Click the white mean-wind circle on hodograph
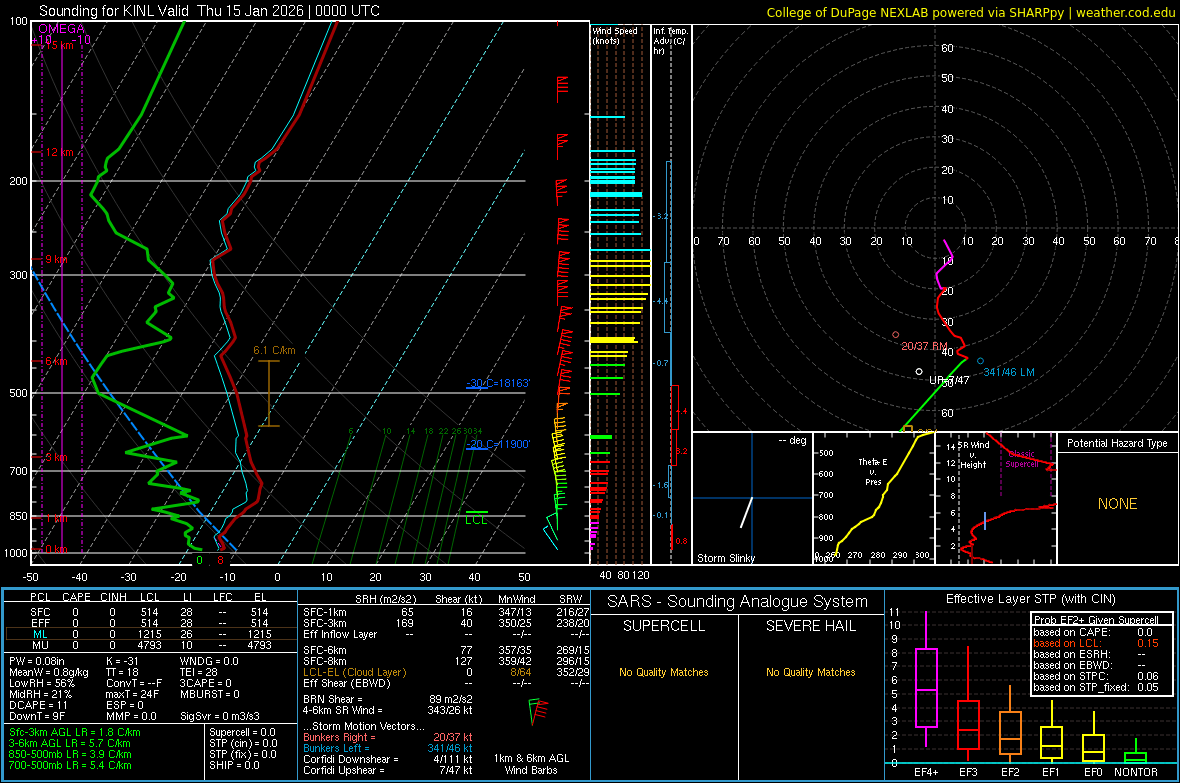 click(919, 372)
